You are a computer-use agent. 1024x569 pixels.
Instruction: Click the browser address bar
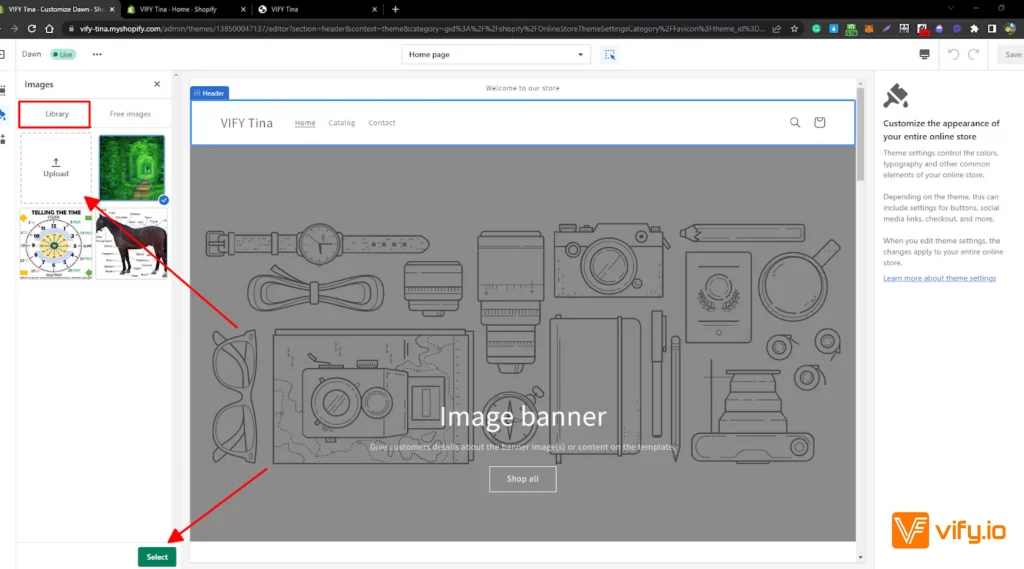(x=421, y=29)
